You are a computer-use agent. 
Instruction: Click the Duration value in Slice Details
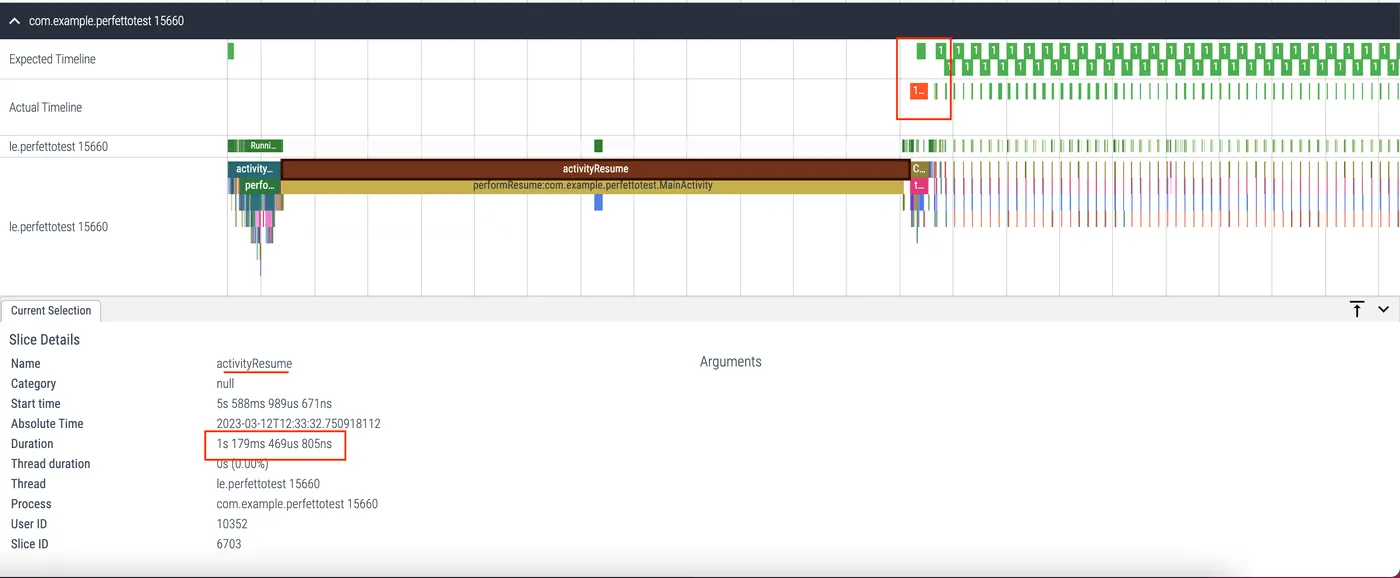pos(274,444)
